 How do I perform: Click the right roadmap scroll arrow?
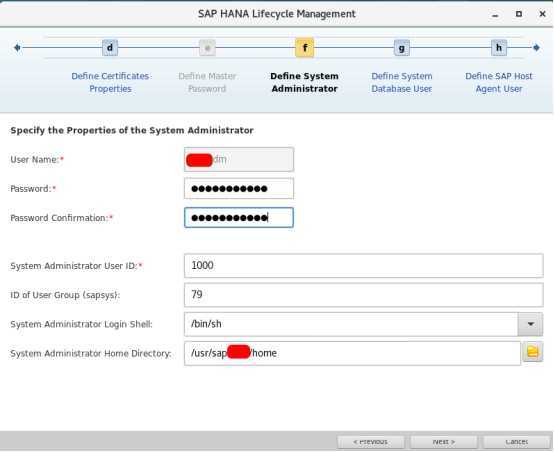click(x=536, y=47)
